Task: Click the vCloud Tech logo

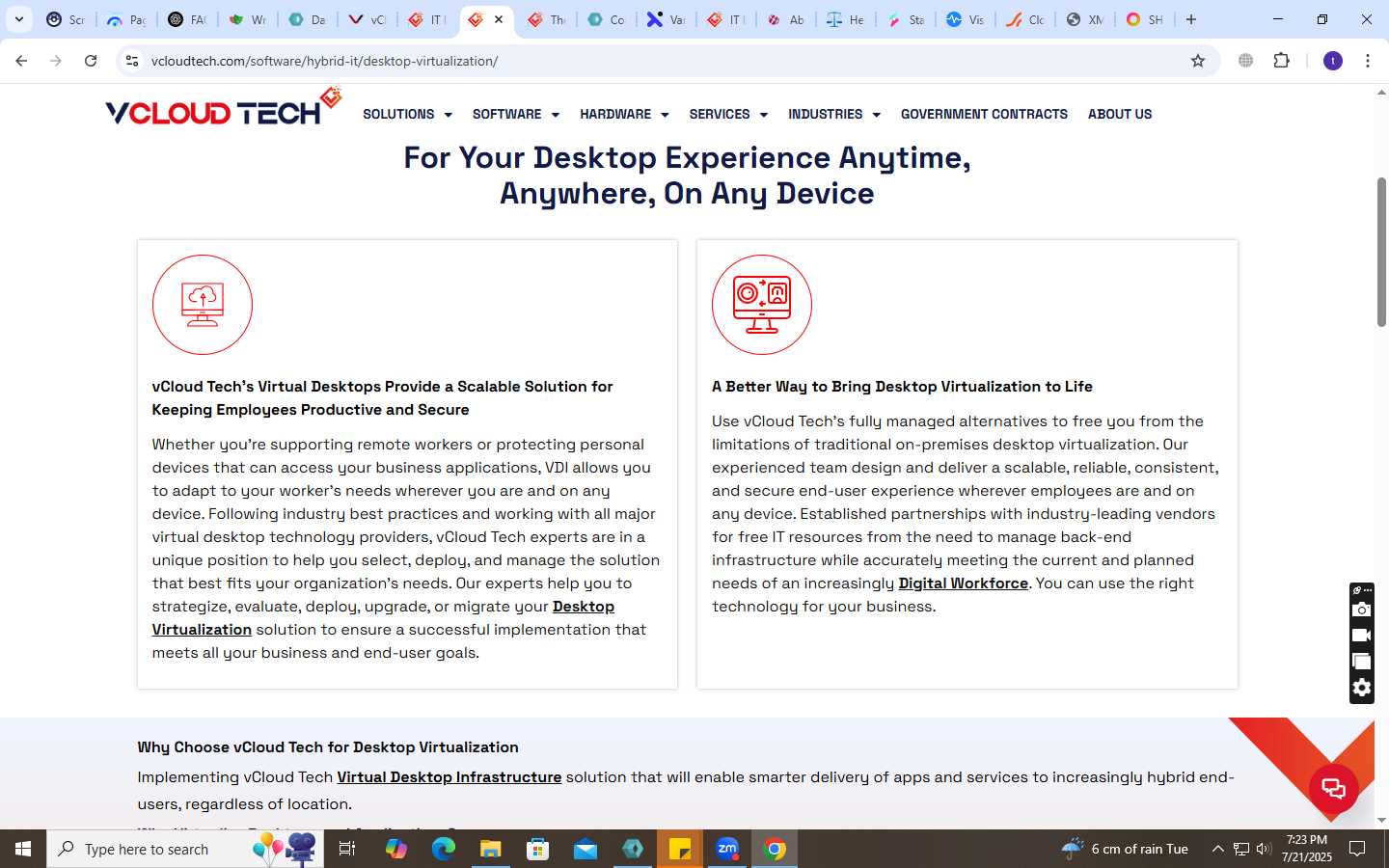Action: coord(223,108)
